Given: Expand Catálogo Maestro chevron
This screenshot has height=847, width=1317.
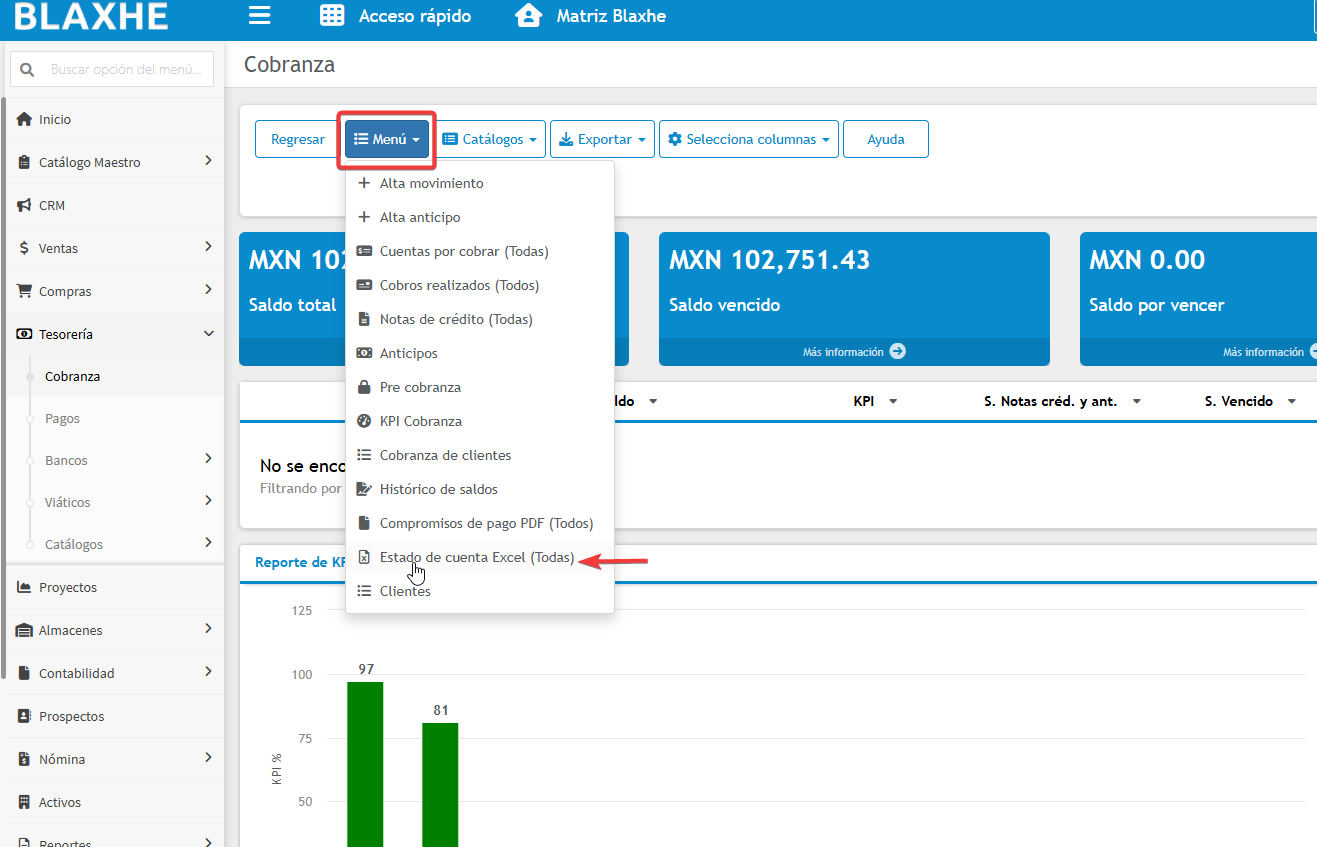Looking at the screenshot, I should click(208, 161).
